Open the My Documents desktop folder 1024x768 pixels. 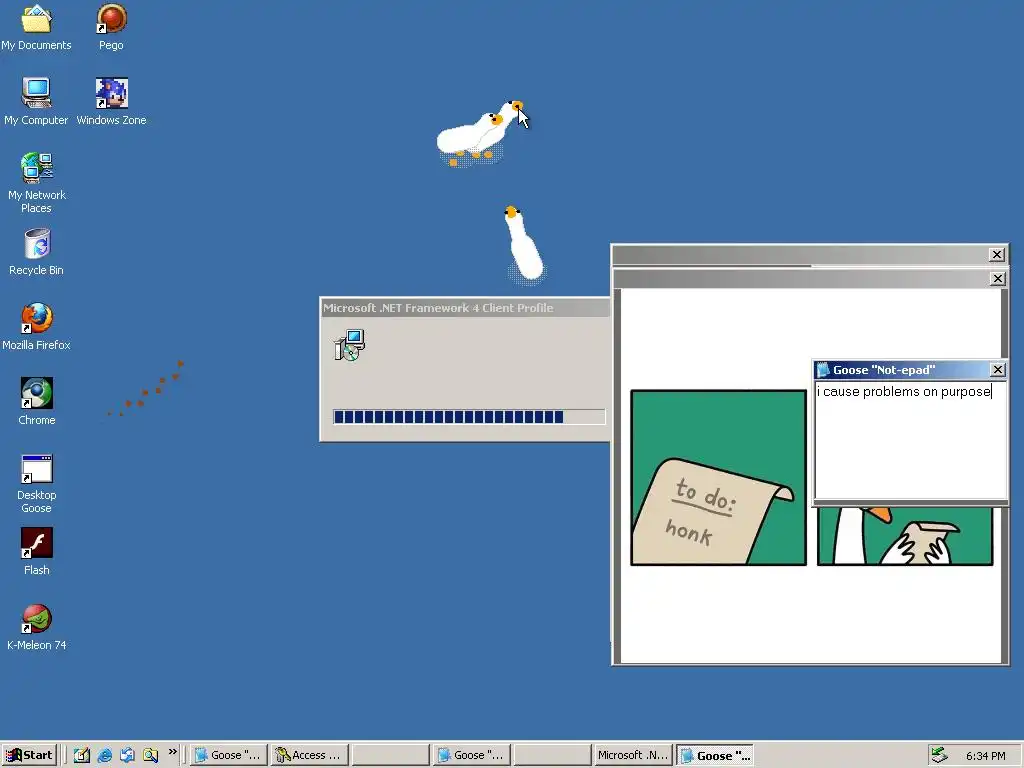point(36,27)
